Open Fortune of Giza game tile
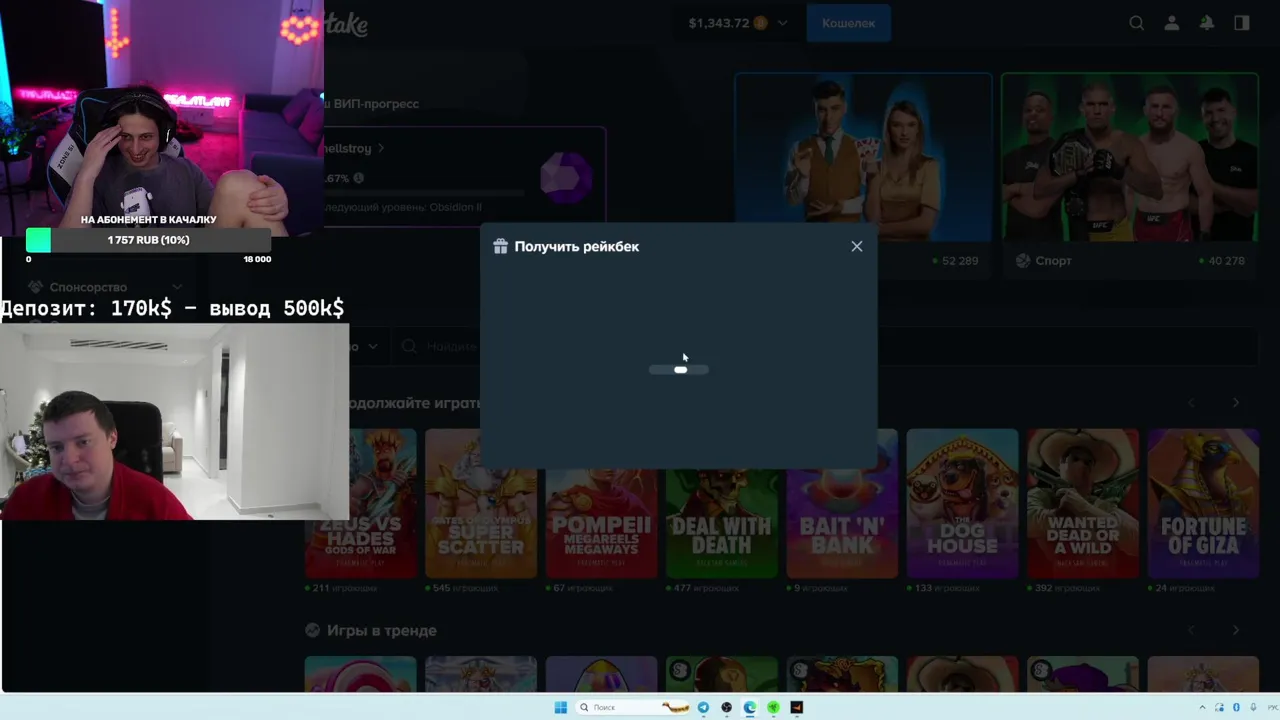 tap(1203, 503)
